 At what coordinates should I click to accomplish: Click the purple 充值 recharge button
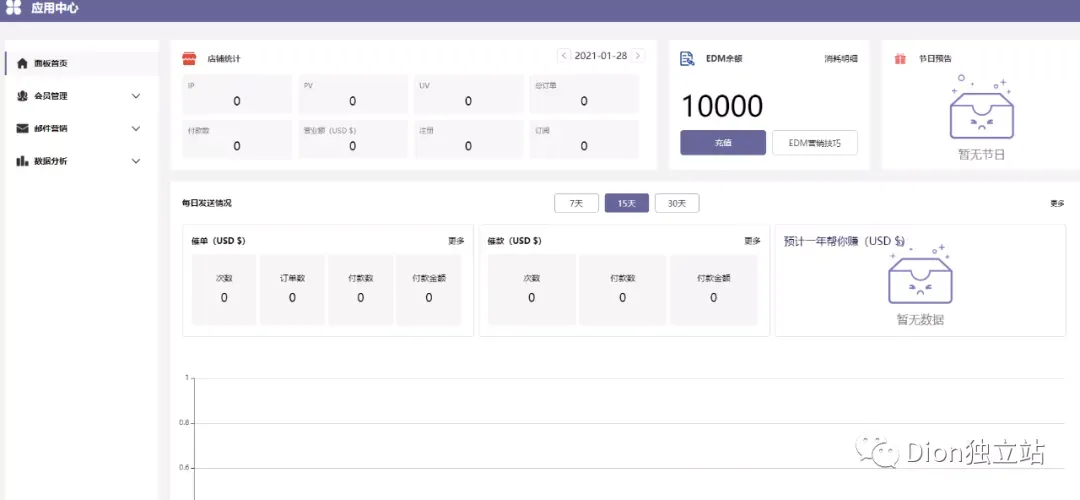click(723, 143)
